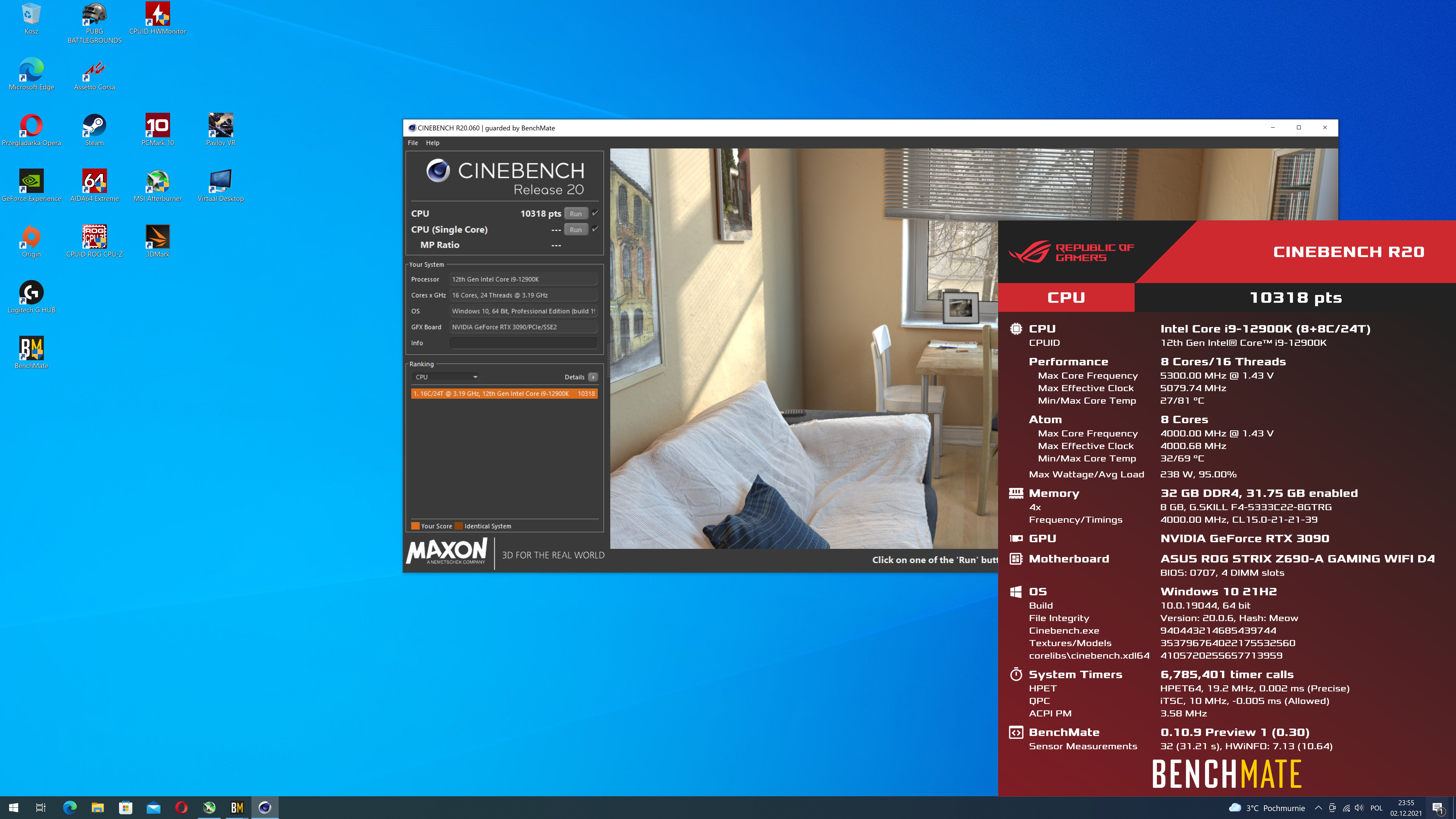Click the Info input field
Image resolution: width=1456 pixels, height=819 pixels.
pyautogui.click(x=523, y=343)
